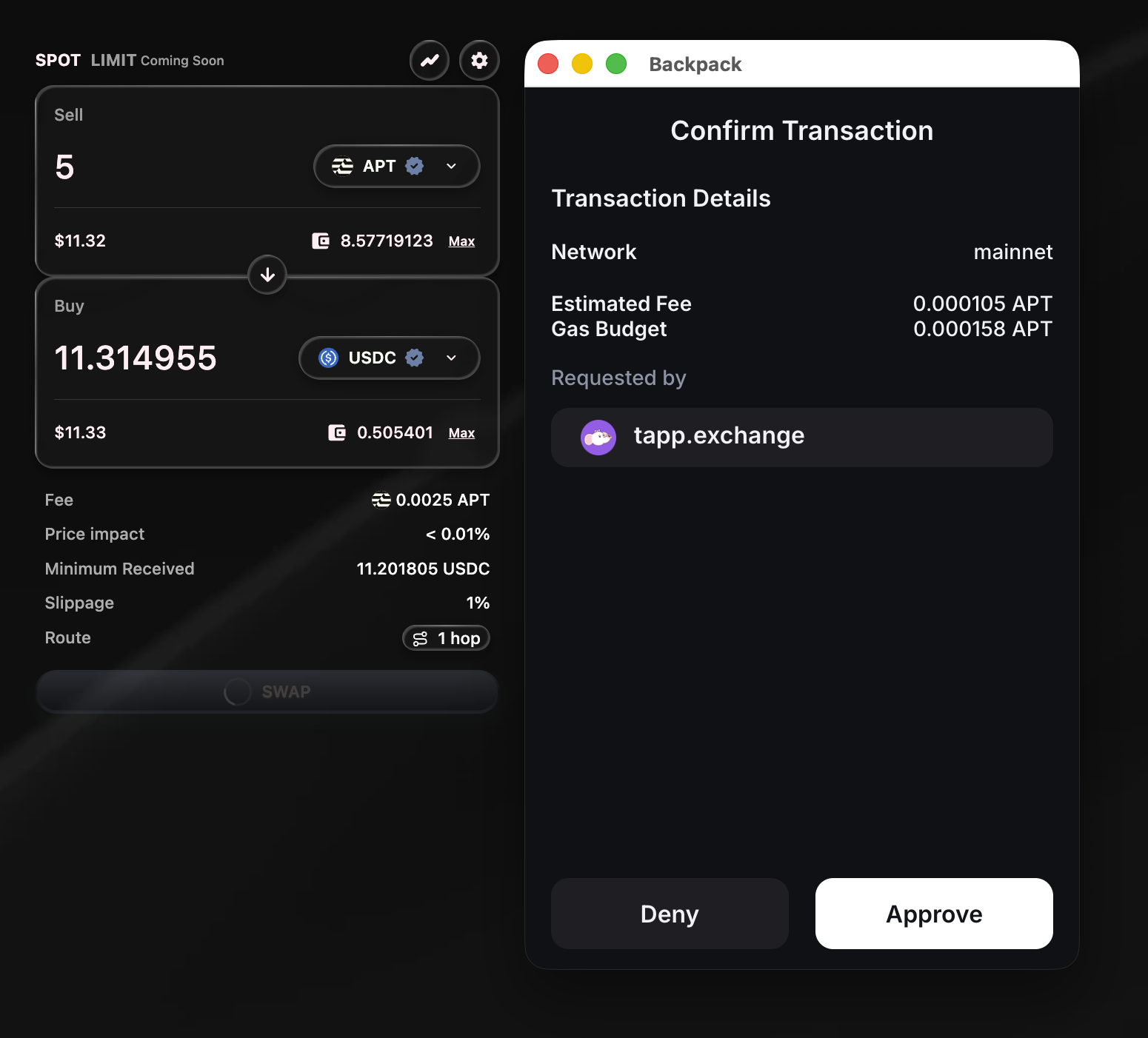Click Max link for APT balance
Image resolution: width=1148 pixels, height=1038 pixels.
(461, 241)
